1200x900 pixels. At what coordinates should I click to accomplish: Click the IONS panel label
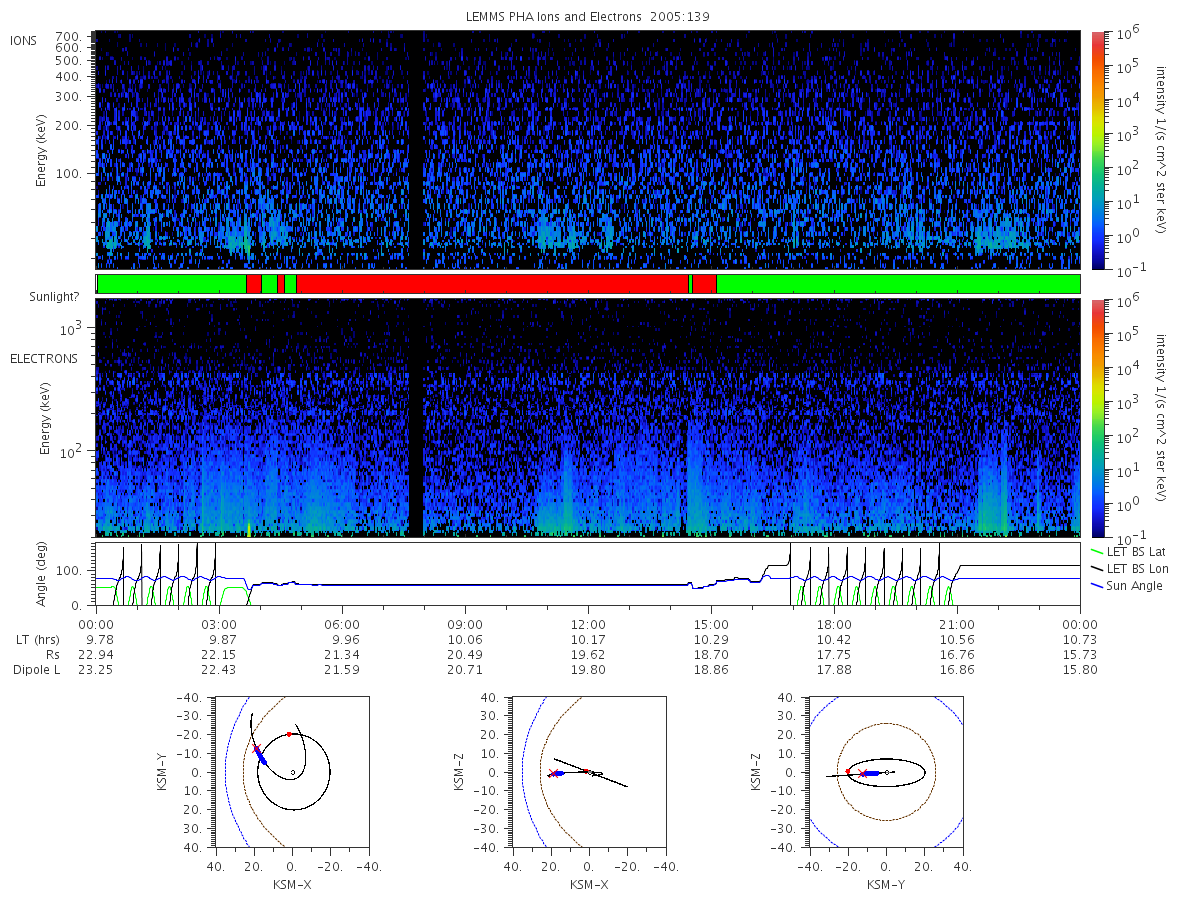(25, 40)
